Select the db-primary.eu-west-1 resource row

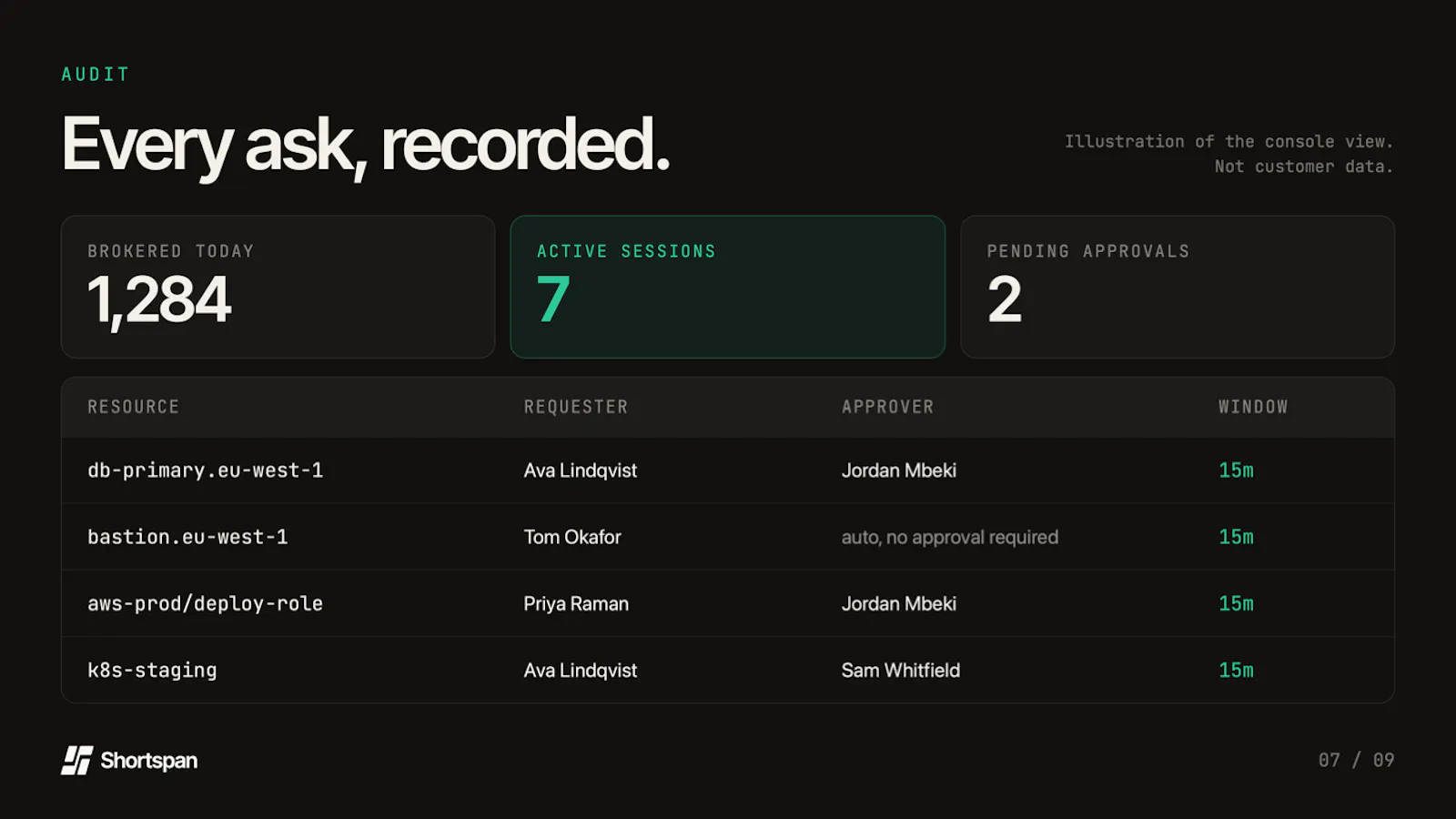pyautogui.click(x=728, y=470)
